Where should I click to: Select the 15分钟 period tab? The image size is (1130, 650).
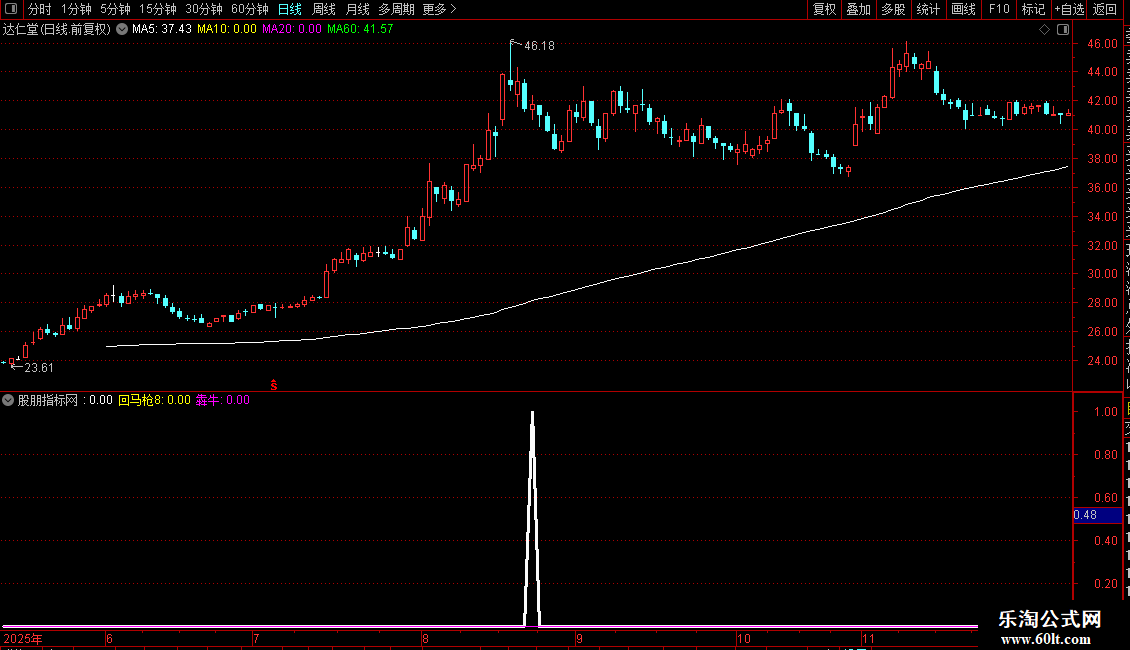pos(158,9)
